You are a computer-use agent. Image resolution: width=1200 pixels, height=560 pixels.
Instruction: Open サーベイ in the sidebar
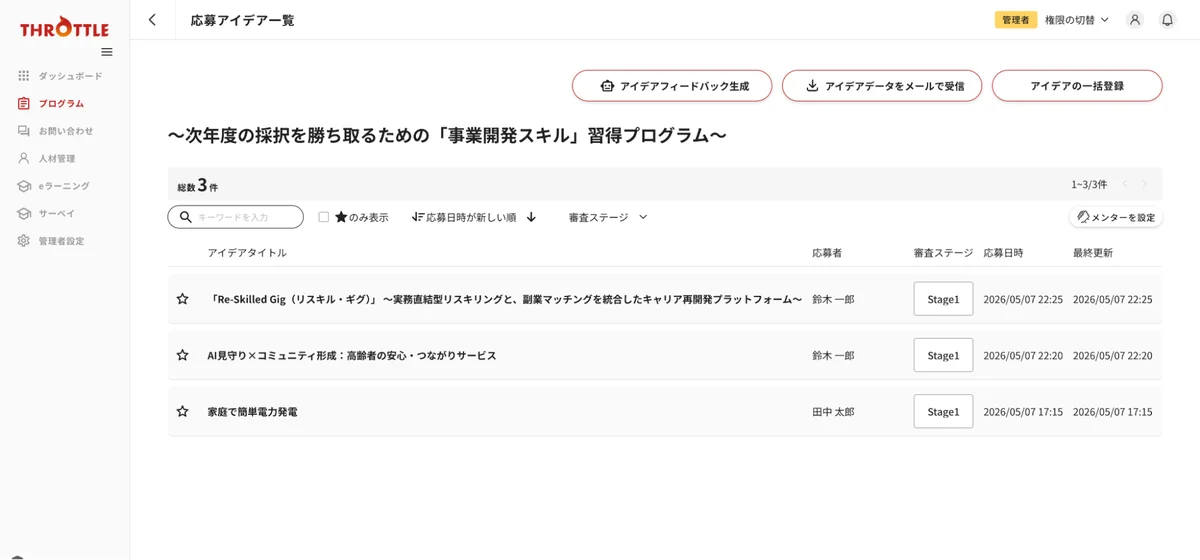click(x=47, y=213)
